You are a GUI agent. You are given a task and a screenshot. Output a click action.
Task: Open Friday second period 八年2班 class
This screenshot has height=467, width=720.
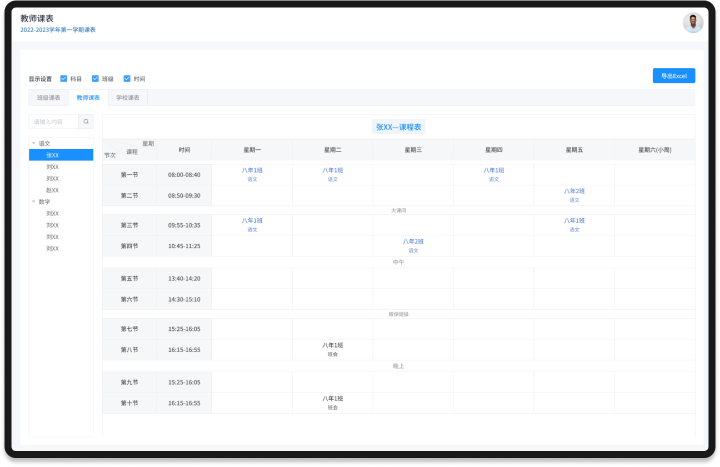point(574,191)
